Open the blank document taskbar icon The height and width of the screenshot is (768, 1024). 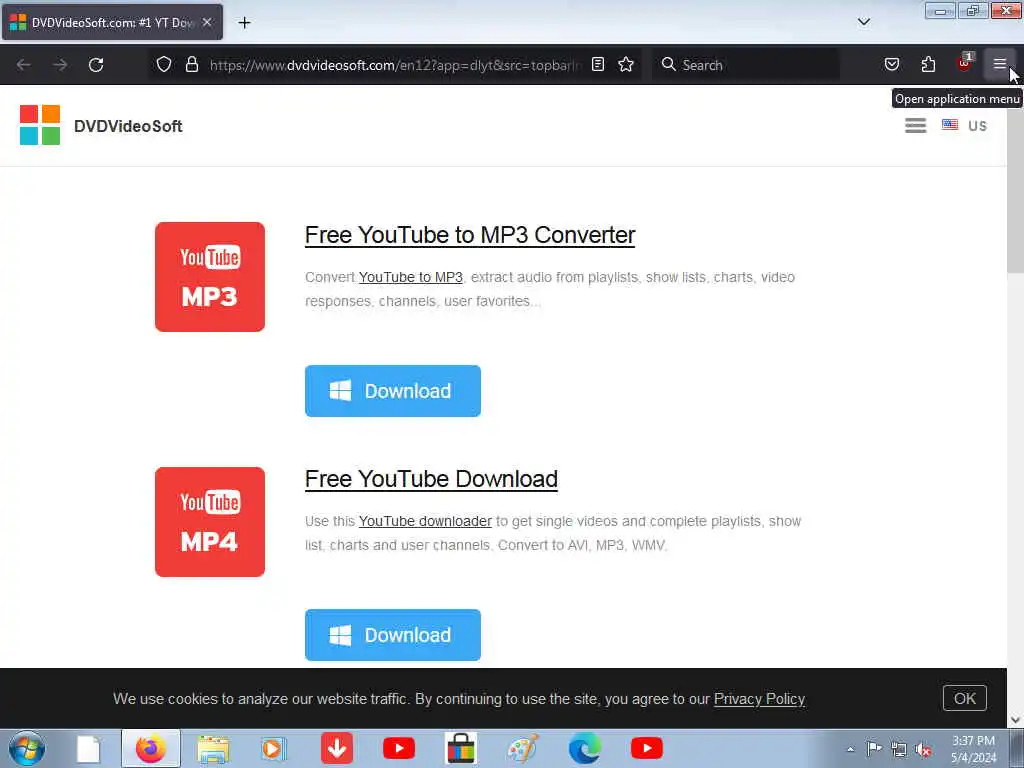click(88, 749)
